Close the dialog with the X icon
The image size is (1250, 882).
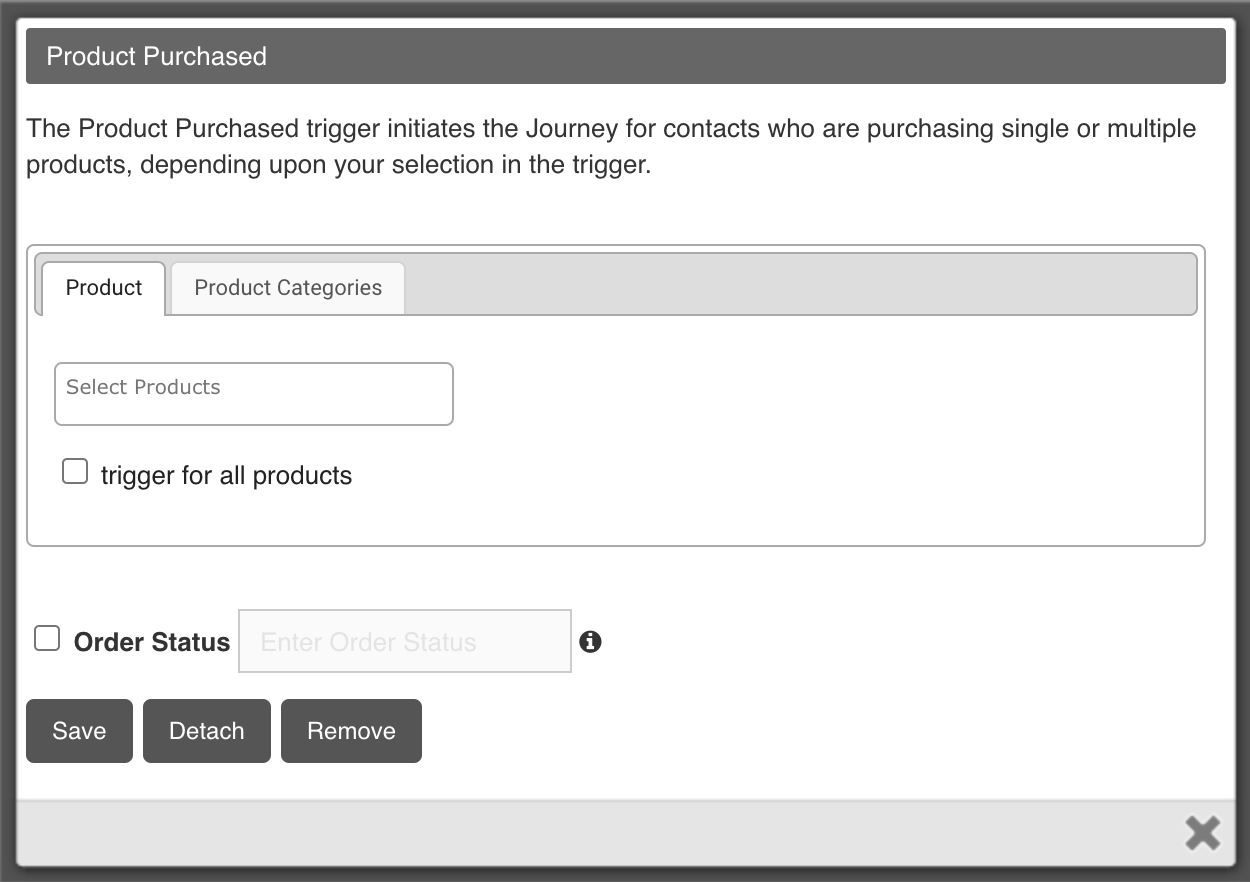pos(1202,833)
